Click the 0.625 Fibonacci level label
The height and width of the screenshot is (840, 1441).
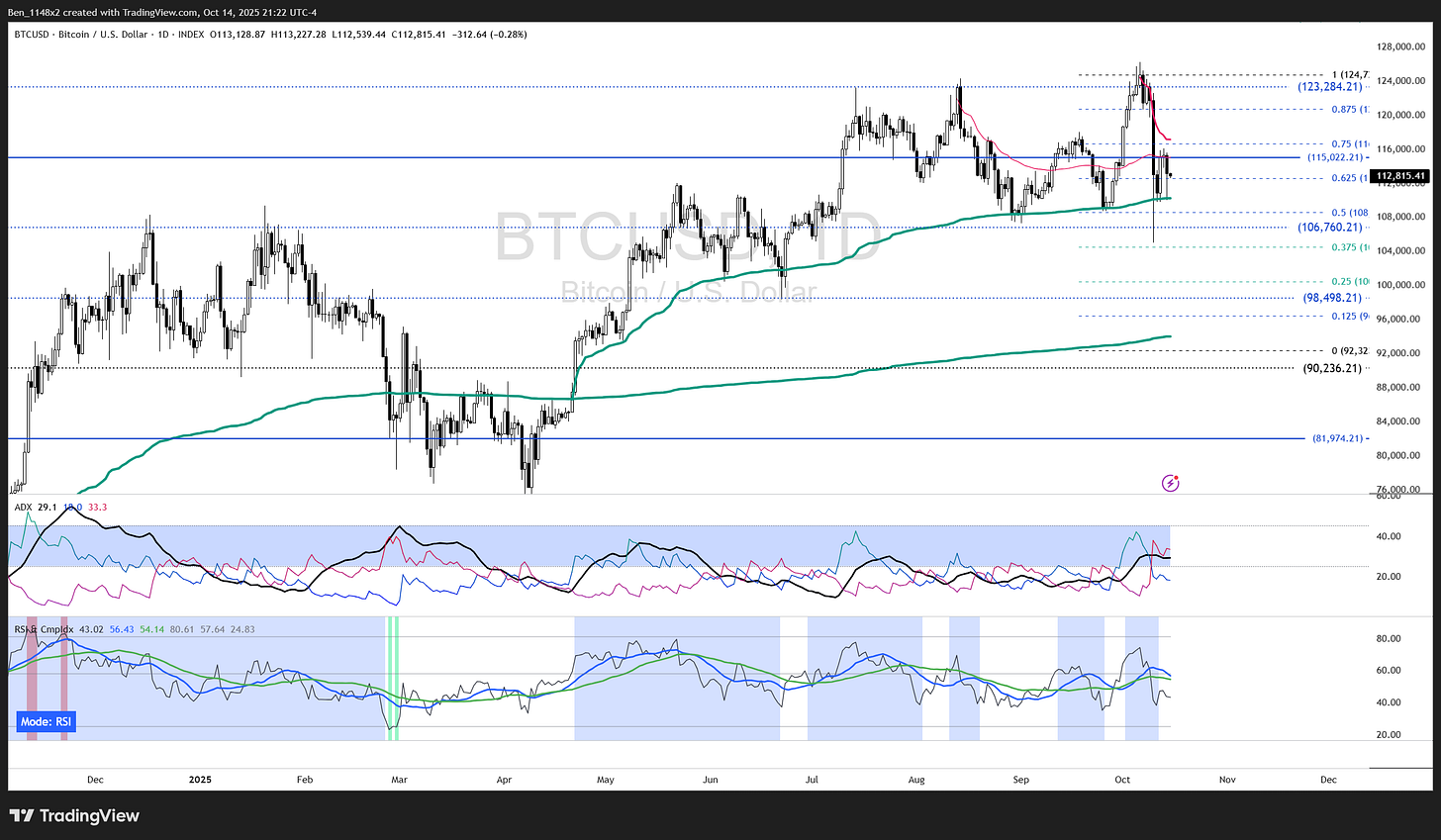(1350, 178)
